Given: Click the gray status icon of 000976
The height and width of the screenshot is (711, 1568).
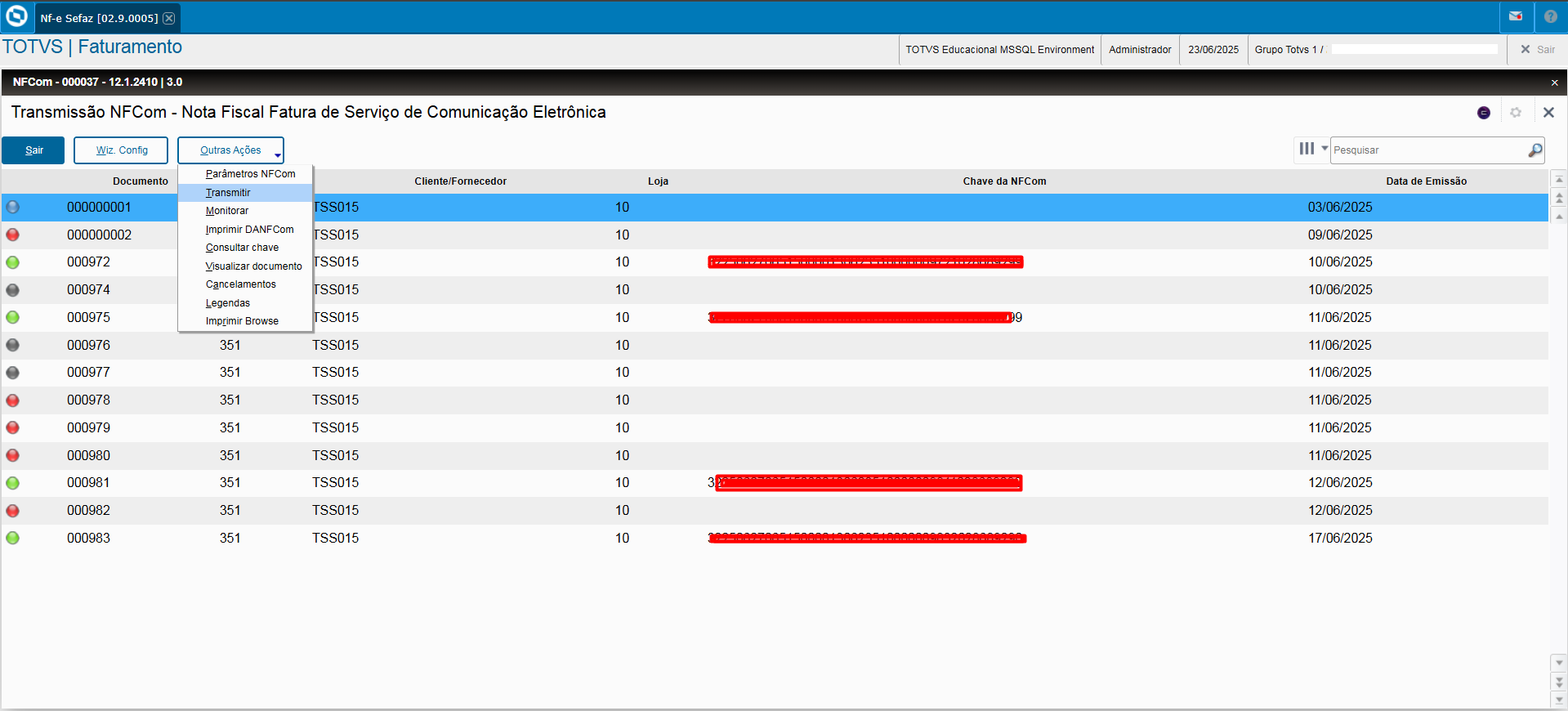Looking at the screenshot, I should point(13,345).
